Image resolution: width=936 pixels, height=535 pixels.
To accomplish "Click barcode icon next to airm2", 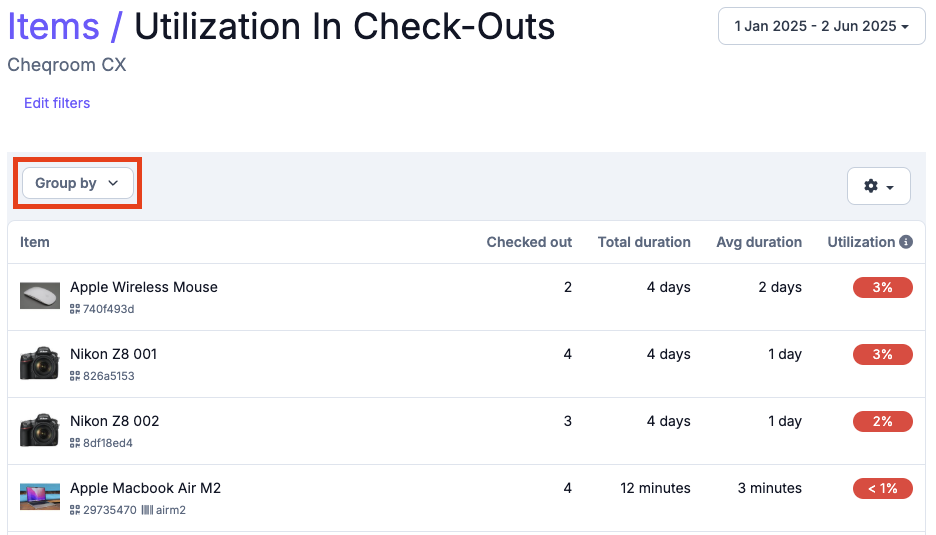I will (x=147, y=510).
